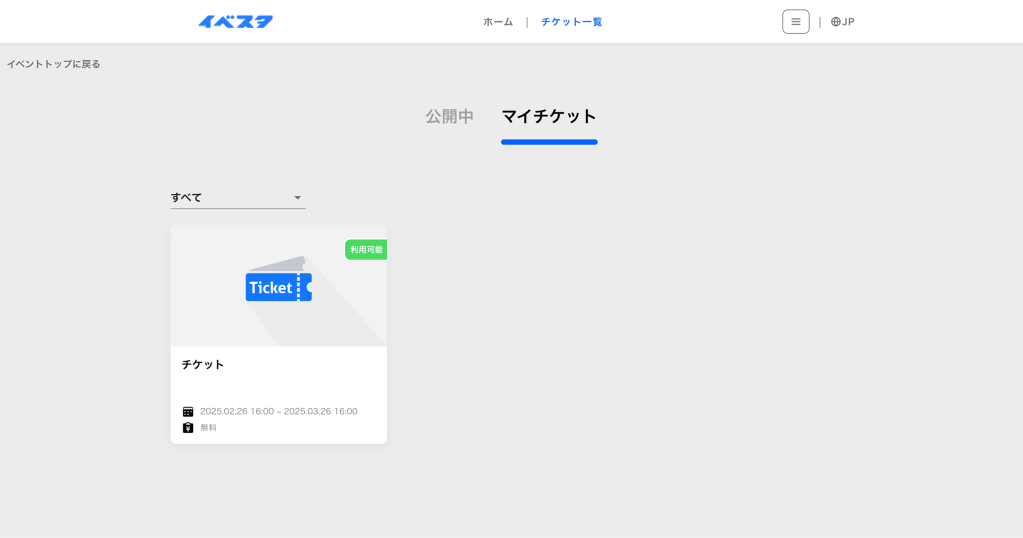
Task: Click the チケット title on the card
Action: tap(203, 364)
